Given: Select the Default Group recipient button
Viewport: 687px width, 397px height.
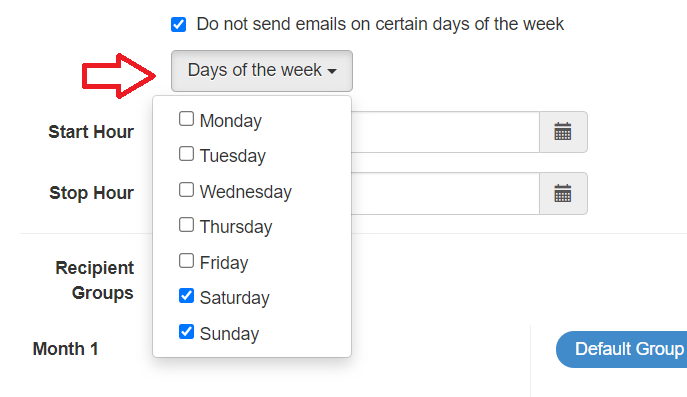Looking at the screenshot, I should (621, 349).
